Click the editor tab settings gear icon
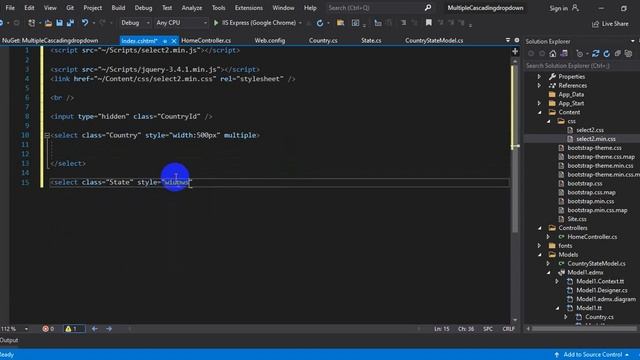This screenshot has height=360, width=640. (x=517, y=40)
